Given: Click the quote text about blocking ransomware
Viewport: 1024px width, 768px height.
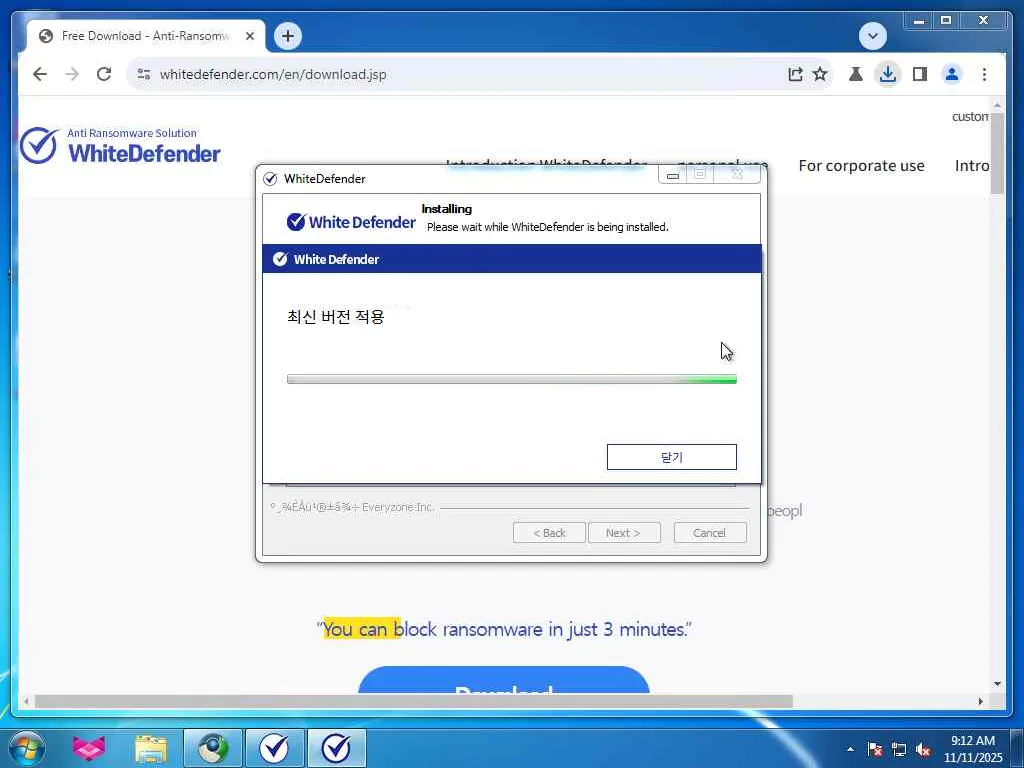Looking at the screenshot, I should click(504, 630).
